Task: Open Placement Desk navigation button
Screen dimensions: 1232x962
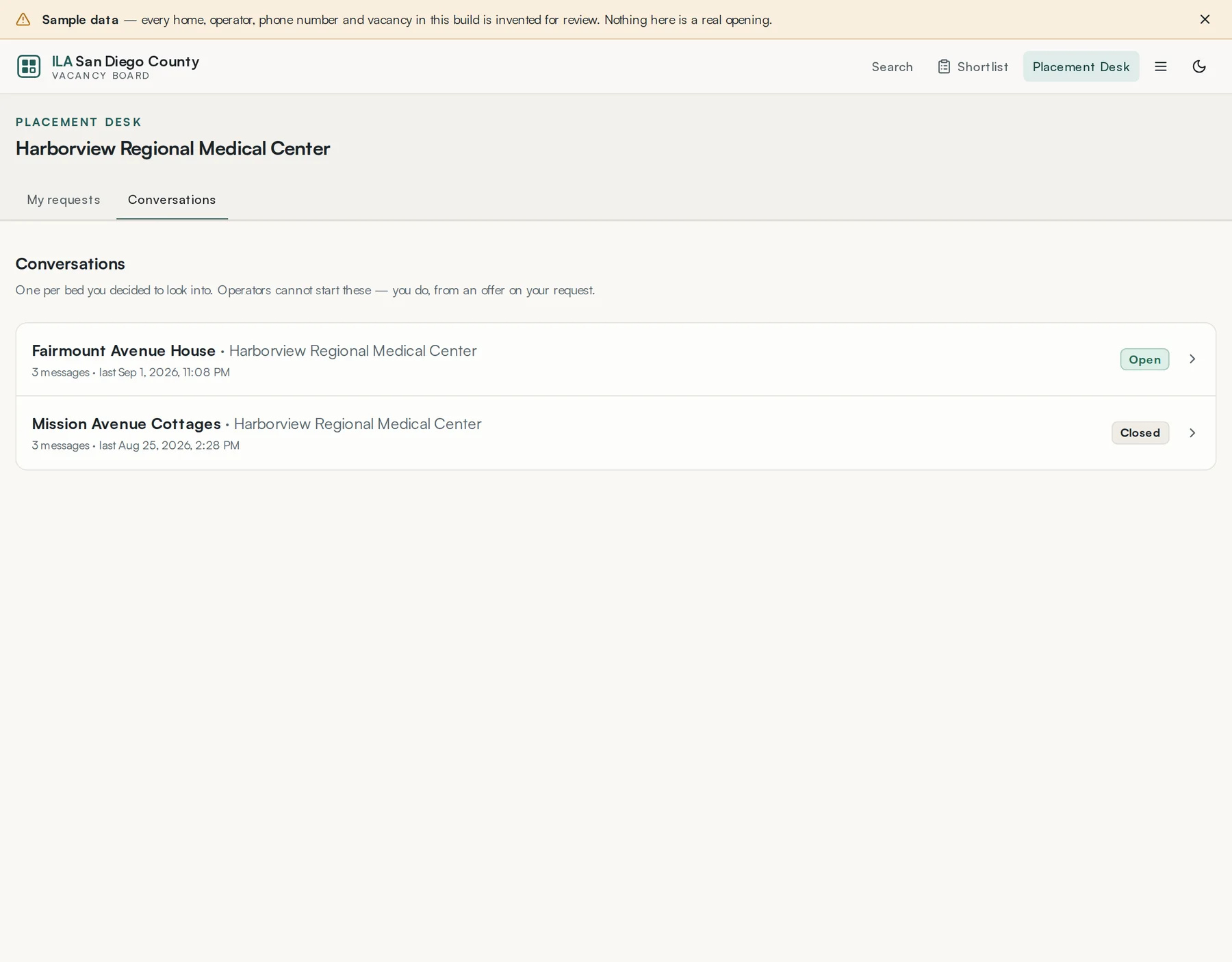Action: point(1081,66)
